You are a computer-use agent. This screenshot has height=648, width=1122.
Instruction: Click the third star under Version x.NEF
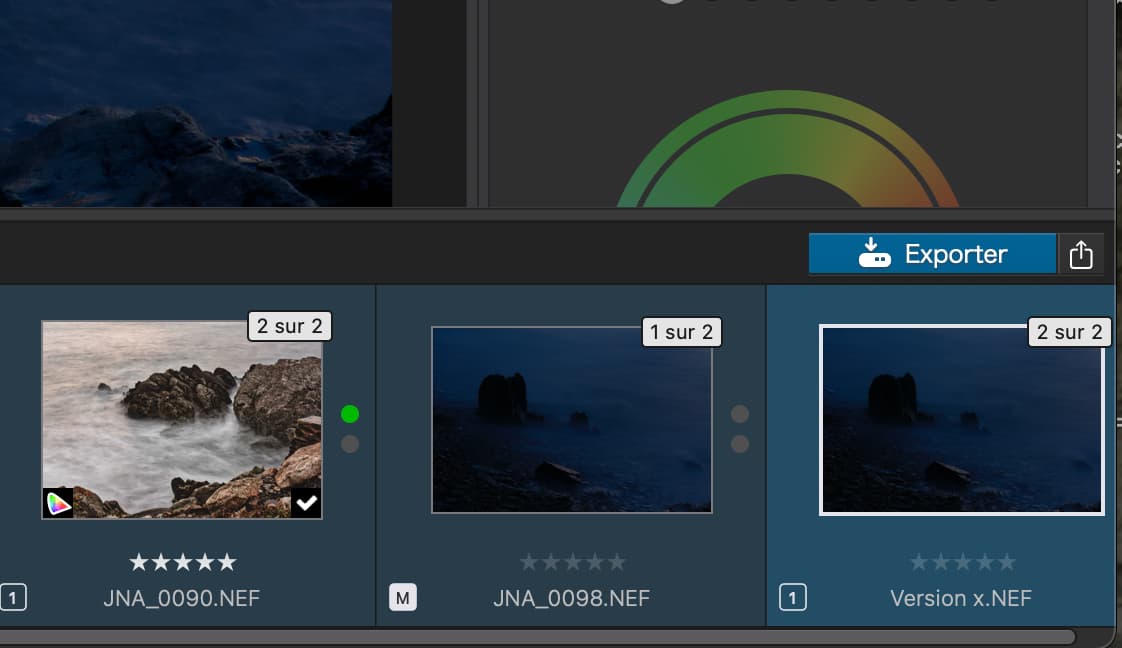click(x=962, y=563)
